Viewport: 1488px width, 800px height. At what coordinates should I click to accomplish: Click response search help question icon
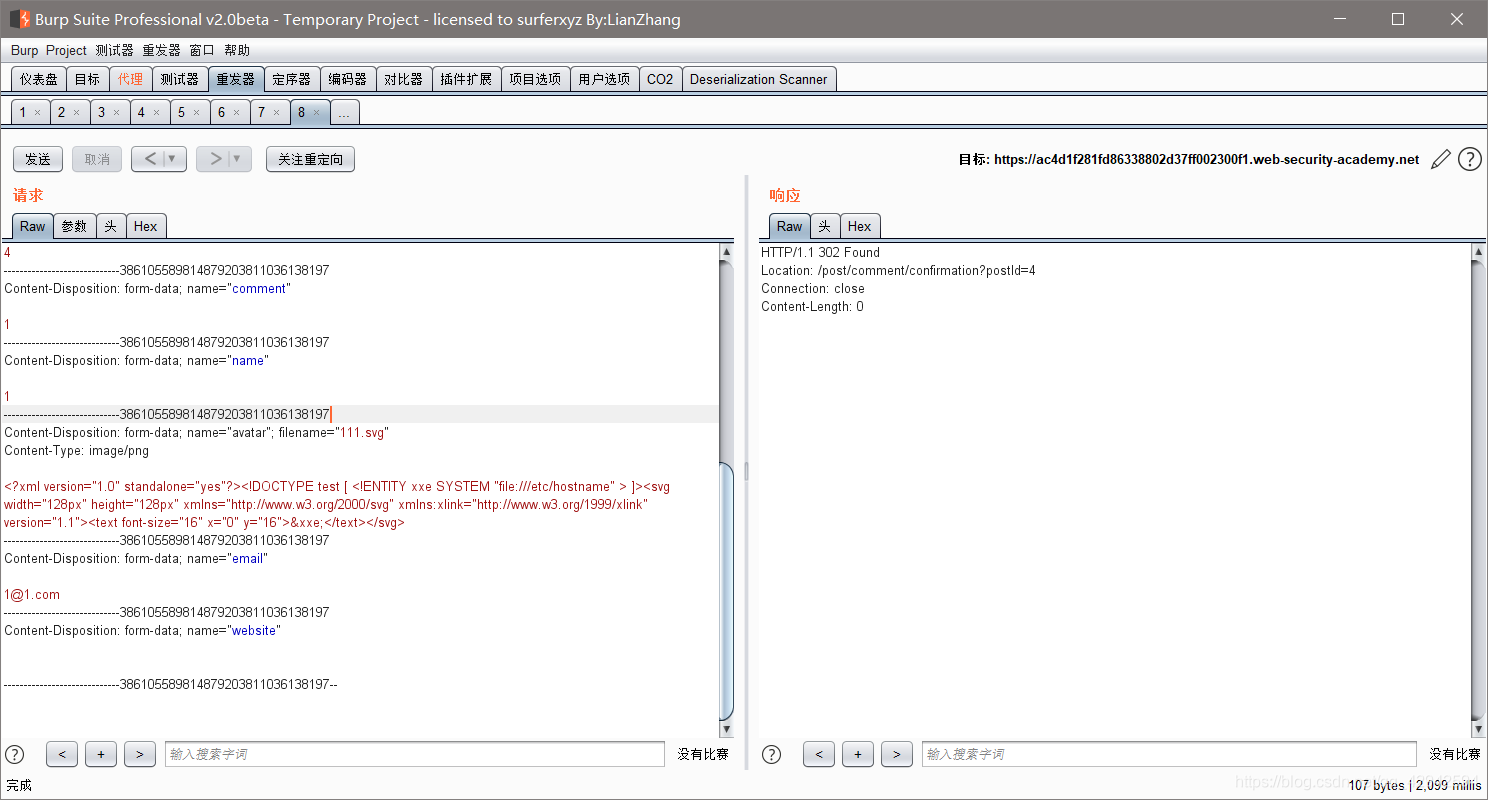pos(771,754)
